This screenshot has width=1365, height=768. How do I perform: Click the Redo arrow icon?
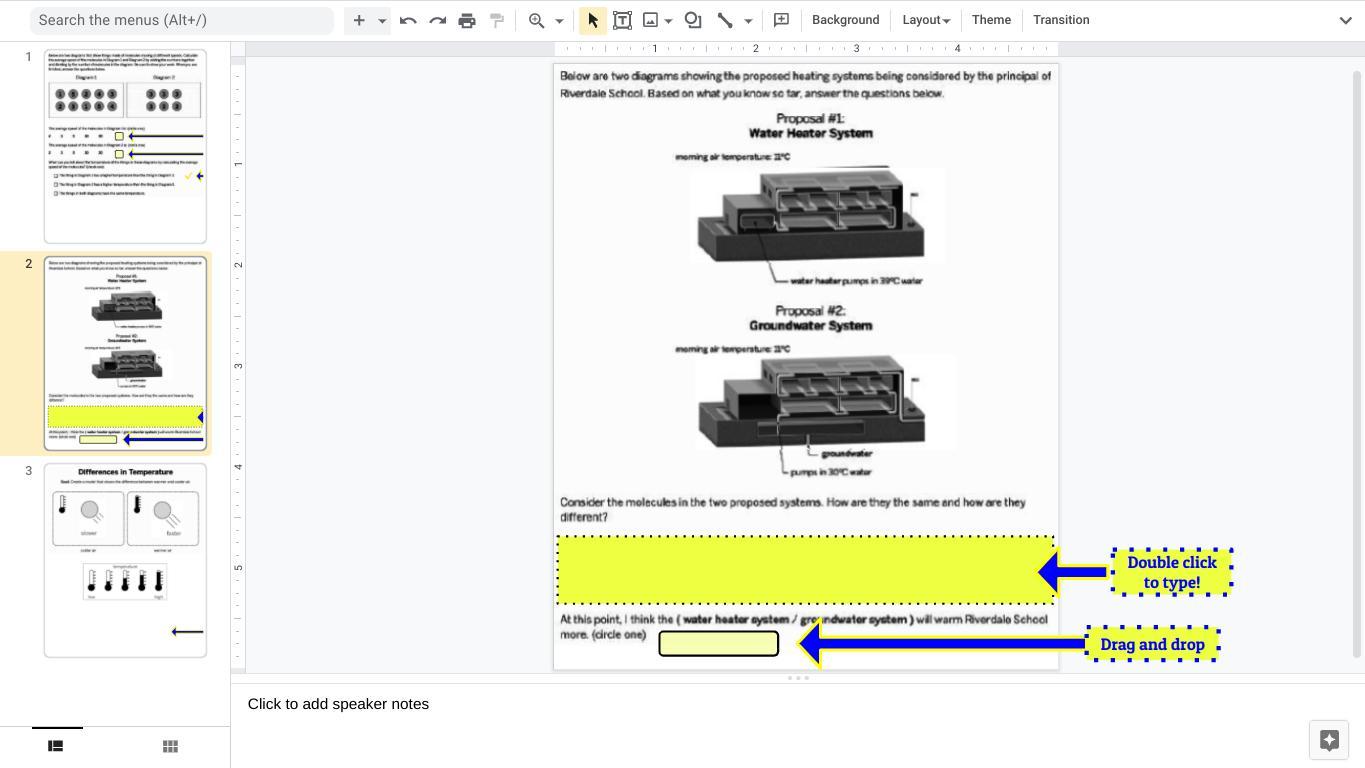(x=437, y=20)
